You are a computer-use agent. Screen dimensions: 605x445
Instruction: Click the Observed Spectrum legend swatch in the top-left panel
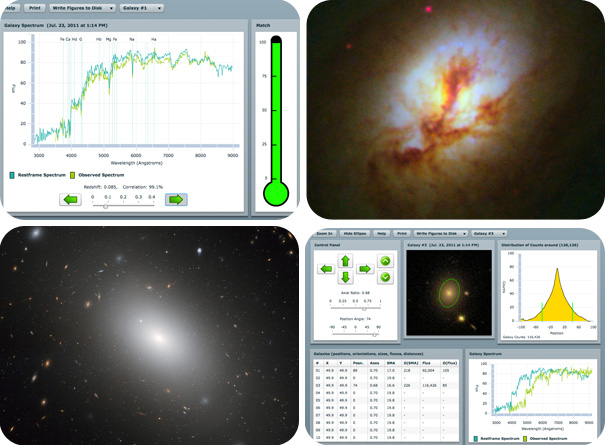coord(72,175)
